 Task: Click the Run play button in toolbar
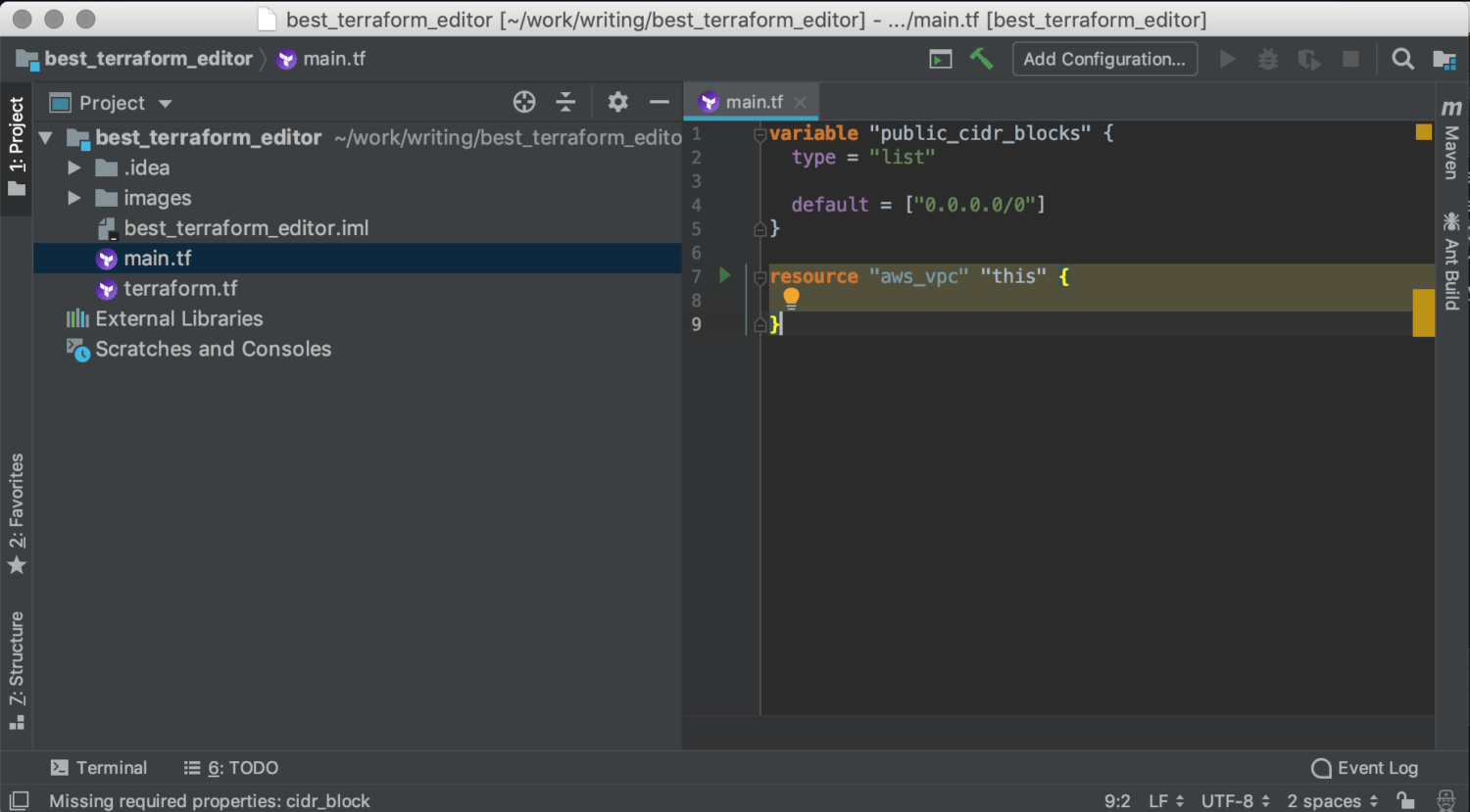pyautogui.click(x=1227, y=59)
